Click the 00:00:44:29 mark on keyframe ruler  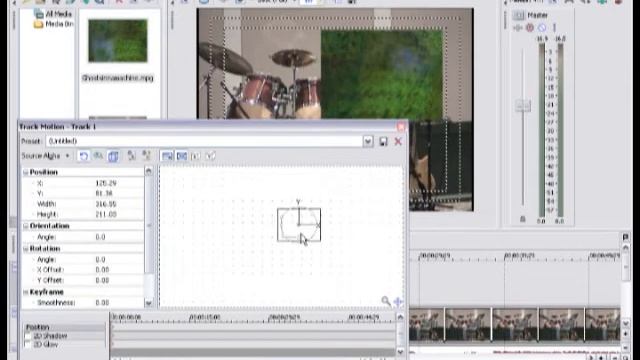(x=363, y=317)
